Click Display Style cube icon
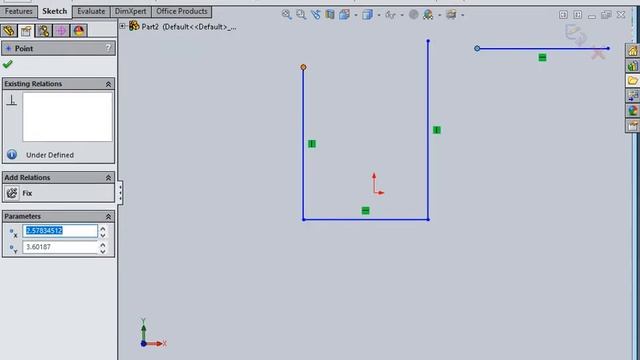 click(x=367, y=15)
